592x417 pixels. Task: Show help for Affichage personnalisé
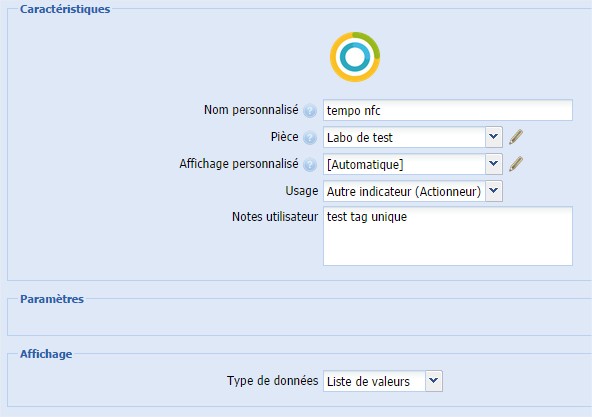(310, 165)
